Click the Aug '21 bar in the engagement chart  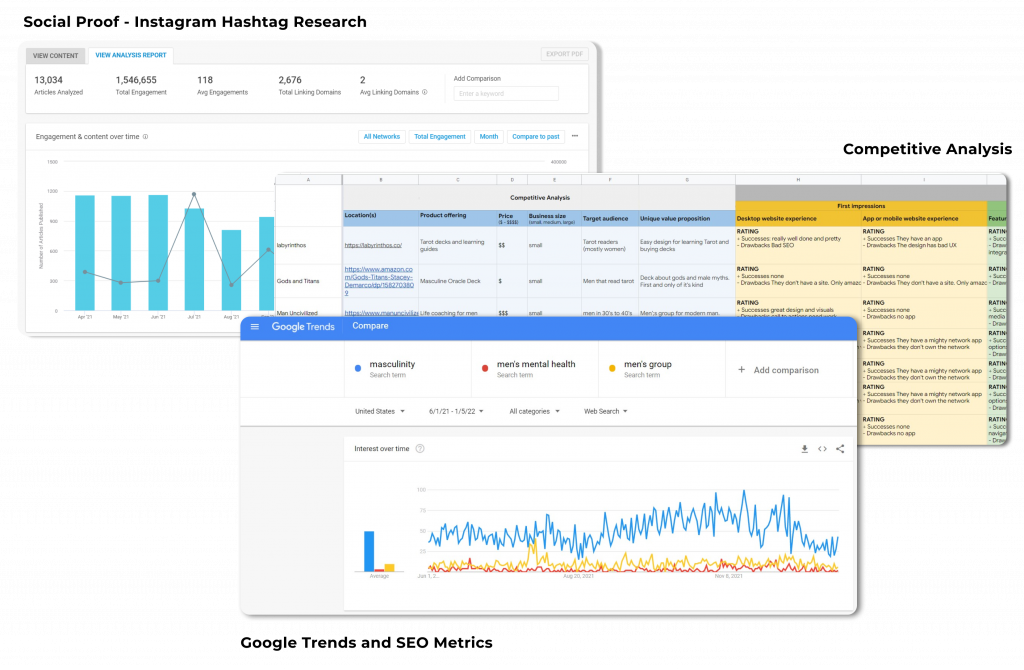click(x=231, y=270)
